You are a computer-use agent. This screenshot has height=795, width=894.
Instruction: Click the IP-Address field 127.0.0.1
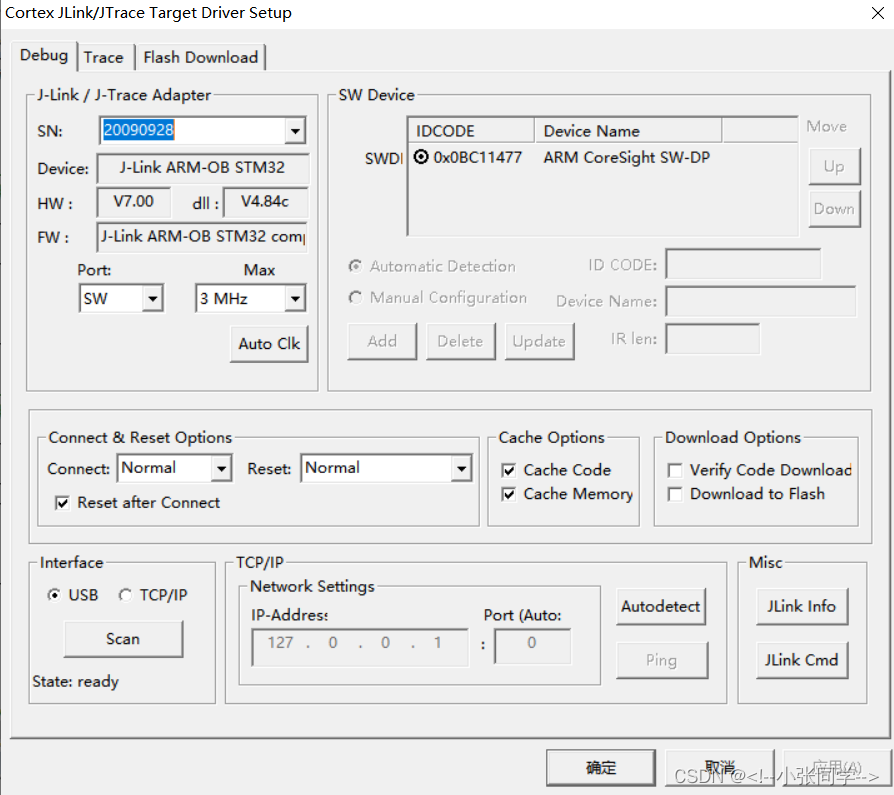[x=360, y=648]
